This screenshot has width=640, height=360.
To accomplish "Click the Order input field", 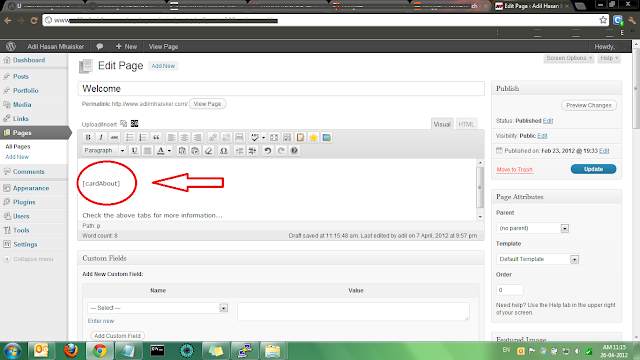I will [x=509, y=290].
